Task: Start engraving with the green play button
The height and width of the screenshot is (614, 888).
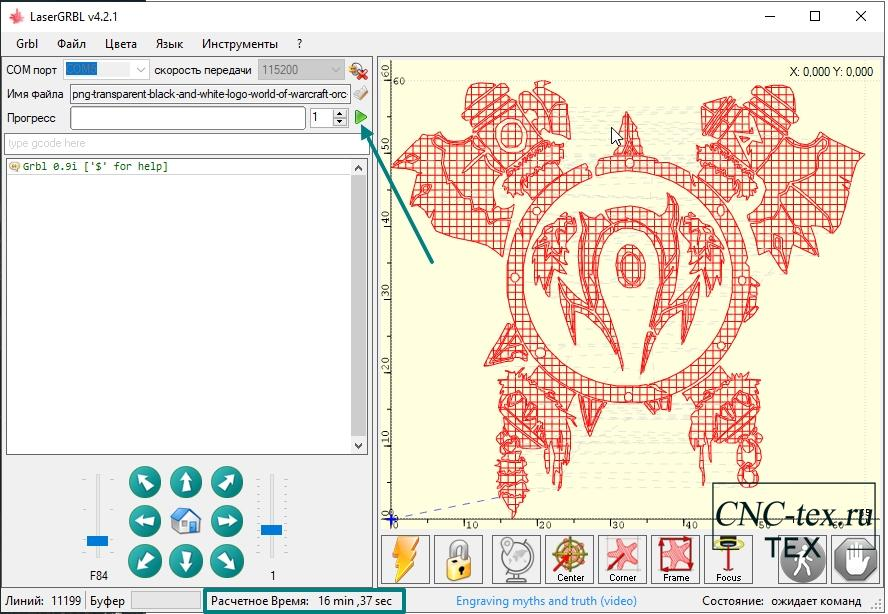Action: pos(361,117)
